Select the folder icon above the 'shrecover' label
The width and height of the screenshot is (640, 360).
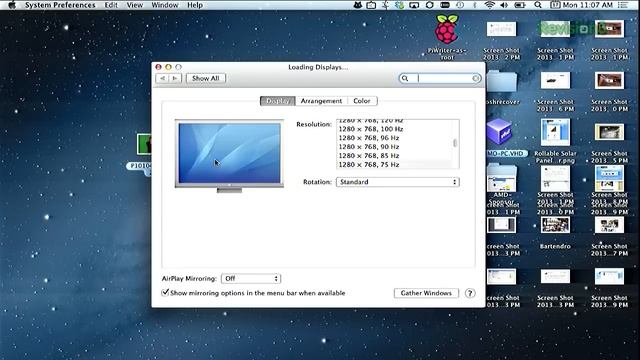pos(501,81)
